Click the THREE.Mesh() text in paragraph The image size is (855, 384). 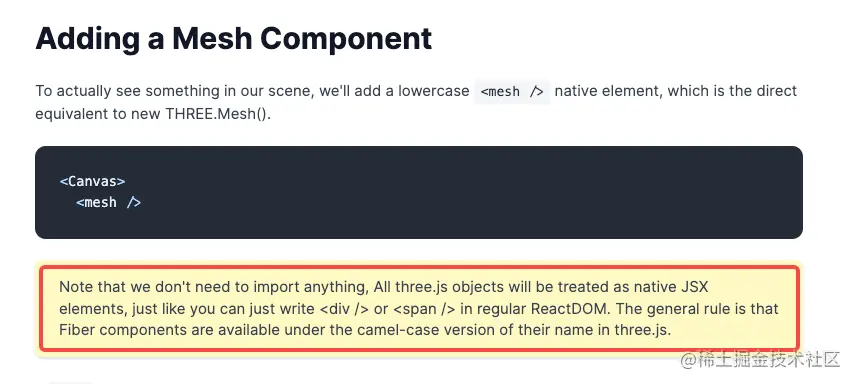218,115
